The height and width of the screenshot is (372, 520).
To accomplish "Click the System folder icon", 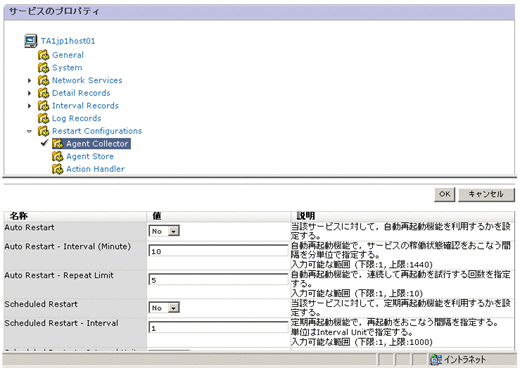I will point(43,67).
